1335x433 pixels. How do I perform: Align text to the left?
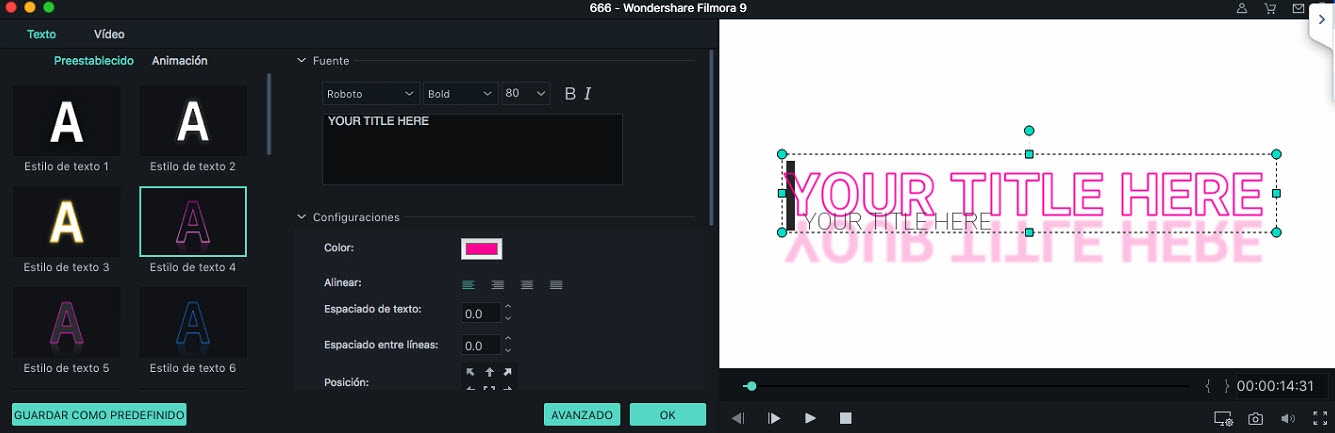[x=468, y=285]
